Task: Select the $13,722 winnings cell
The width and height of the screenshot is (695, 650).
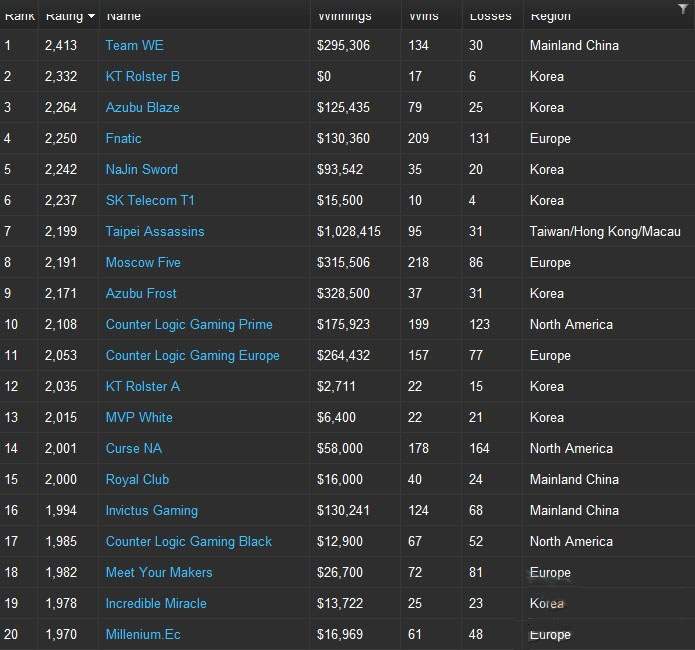Action: (x=340, y=604)
